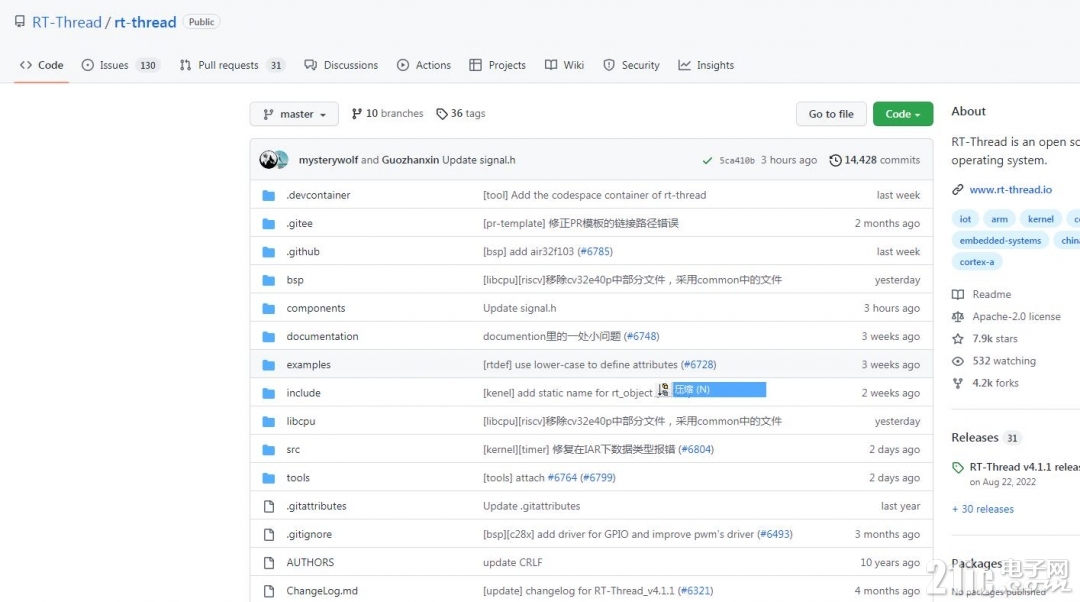1080x602 pixels.
Task: Click the tag icon next to 36 tags
Action: pyautogui.click(x=442, y=114)
